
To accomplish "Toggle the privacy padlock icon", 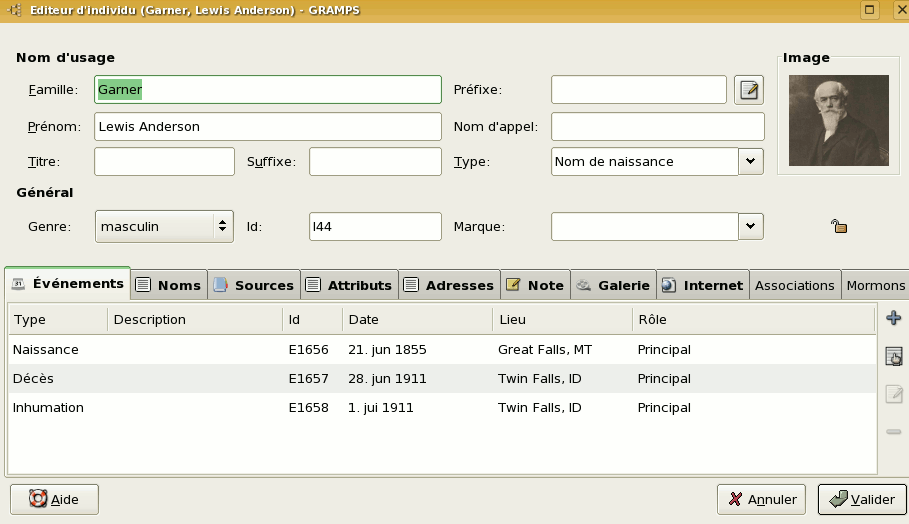I will [x=839, y=227].
